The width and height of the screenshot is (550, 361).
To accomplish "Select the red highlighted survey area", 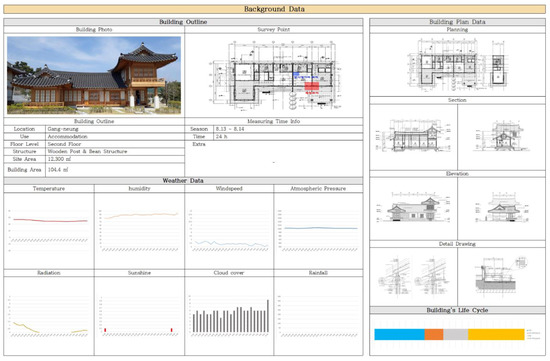I will pyautogui.click(x=311, y=87).
